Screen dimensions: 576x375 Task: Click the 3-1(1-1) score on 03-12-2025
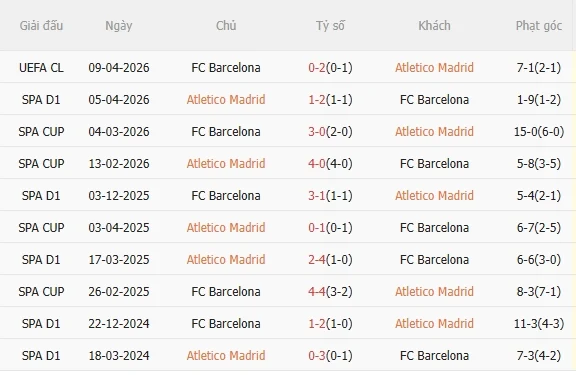point(330,195)
